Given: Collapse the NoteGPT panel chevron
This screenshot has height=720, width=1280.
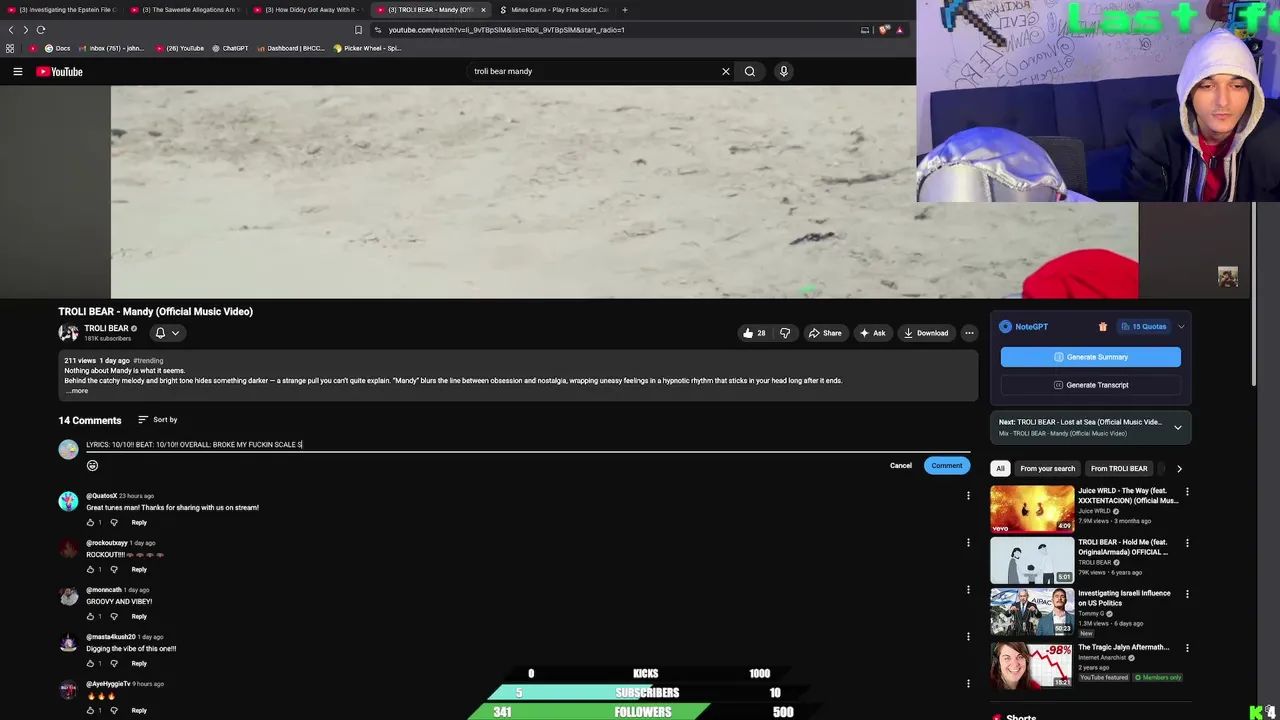Looking at the screenshot, I should point(1181,326).
